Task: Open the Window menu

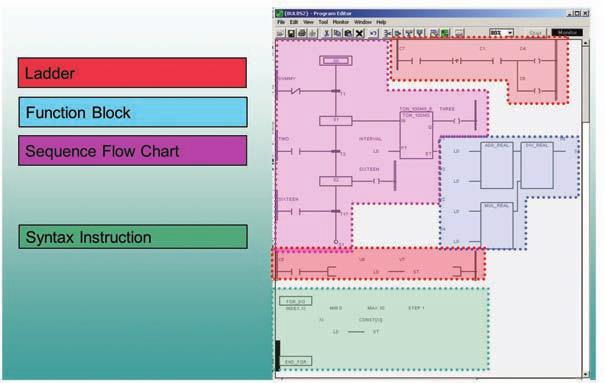Action: tap(363, 22)
